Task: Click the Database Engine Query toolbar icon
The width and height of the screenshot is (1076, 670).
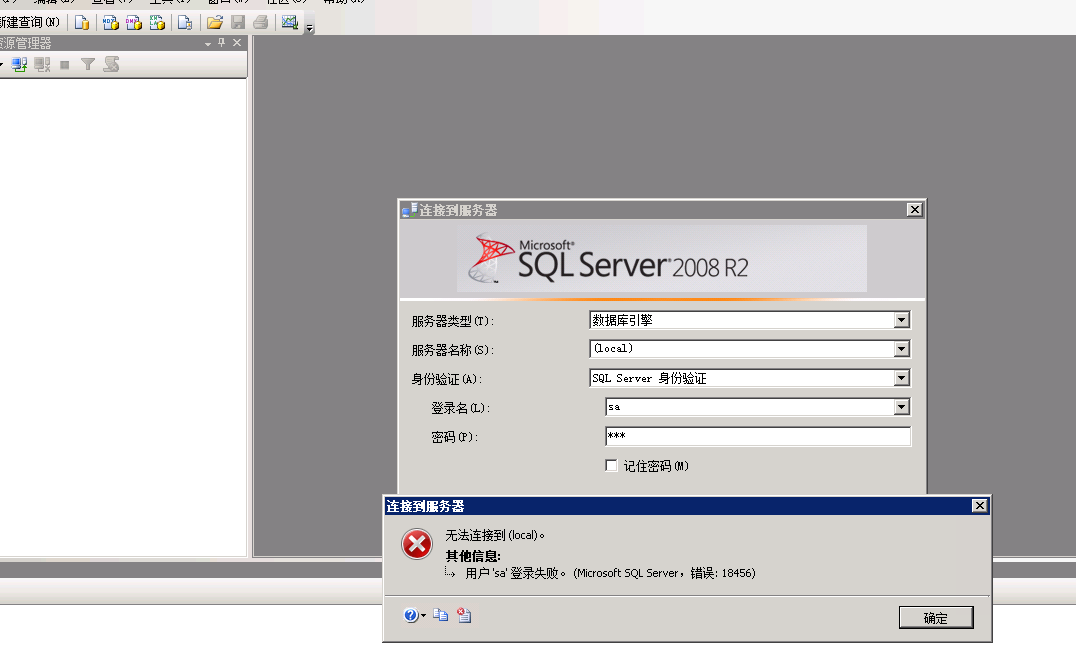Action: (82, 22)
